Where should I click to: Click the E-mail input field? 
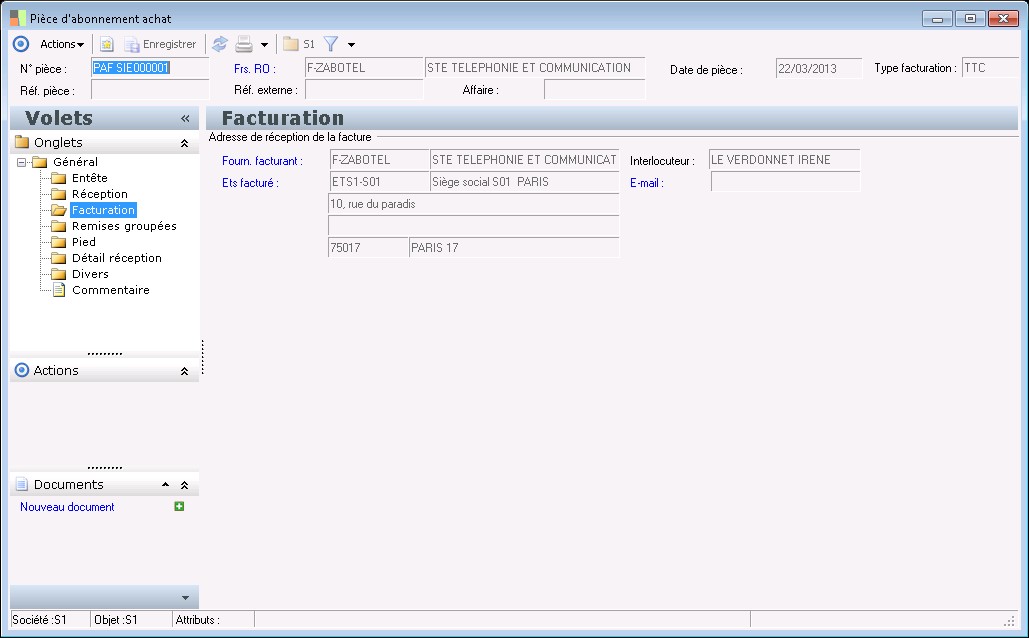786,182
